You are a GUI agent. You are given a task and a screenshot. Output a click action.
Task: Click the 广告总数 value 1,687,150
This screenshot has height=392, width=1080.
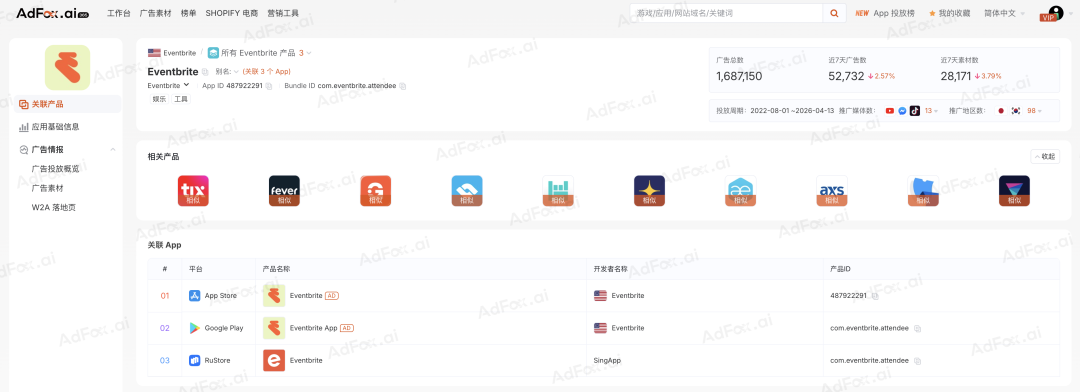(739, 76)
